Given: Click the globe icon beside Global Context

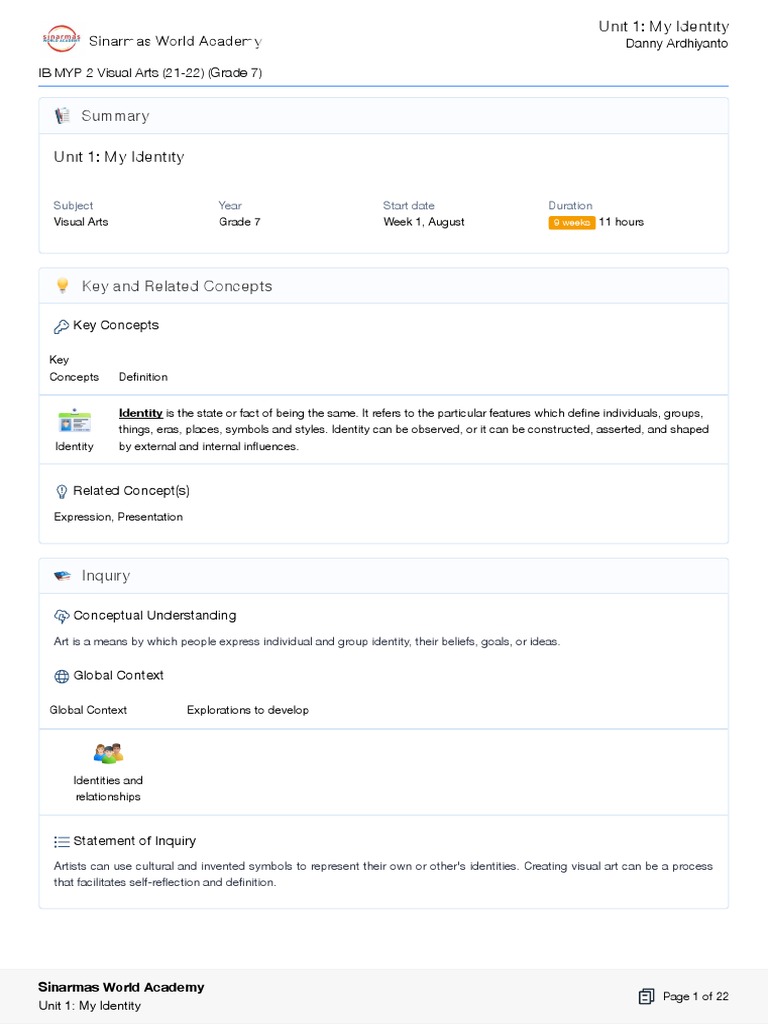Looking at the screenshot, I should (61, 676).
